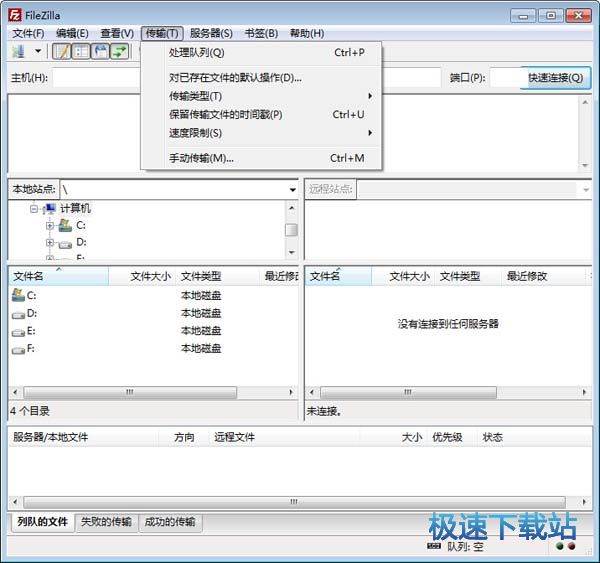Toggle the local directory tree icon
This screenshot has height=563, width=600.
click(x=81, y=51)
